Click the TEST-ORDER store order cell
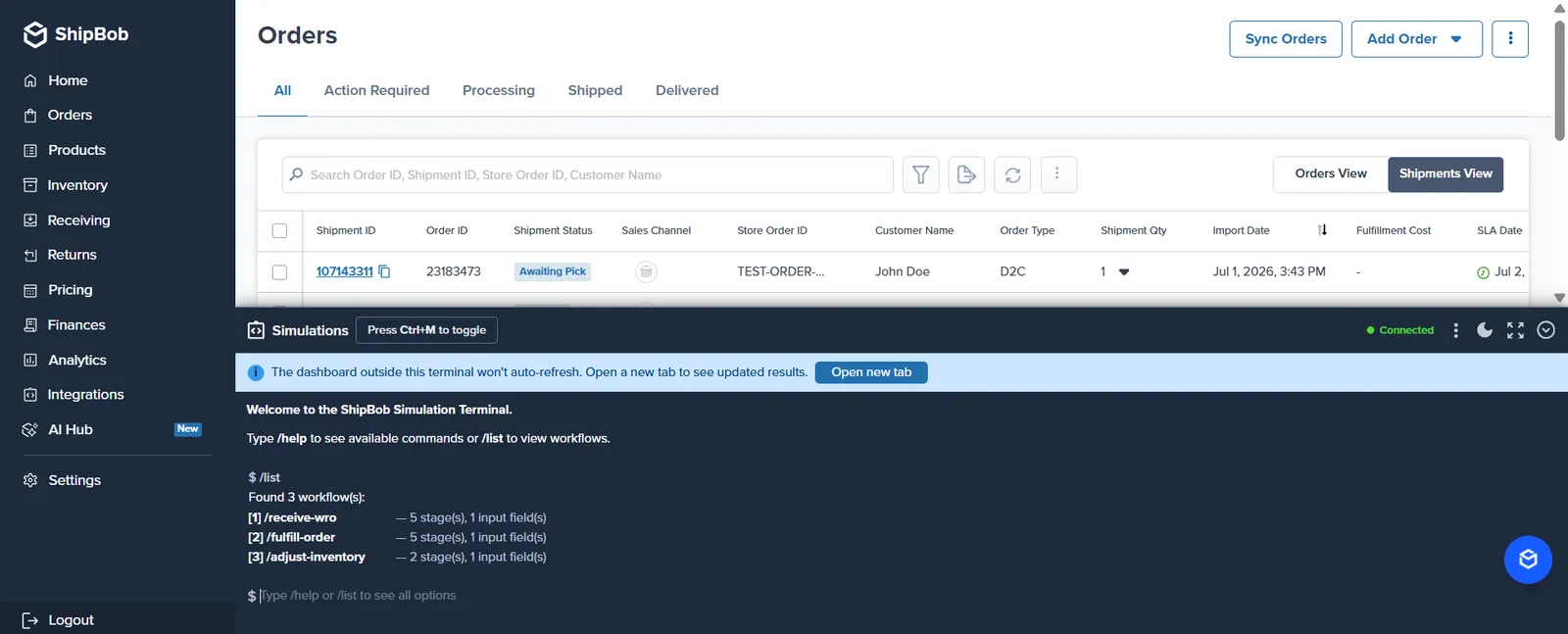The height and width of the screenshot is (634, 1568). pyautogui.click(x=781, y=271)
